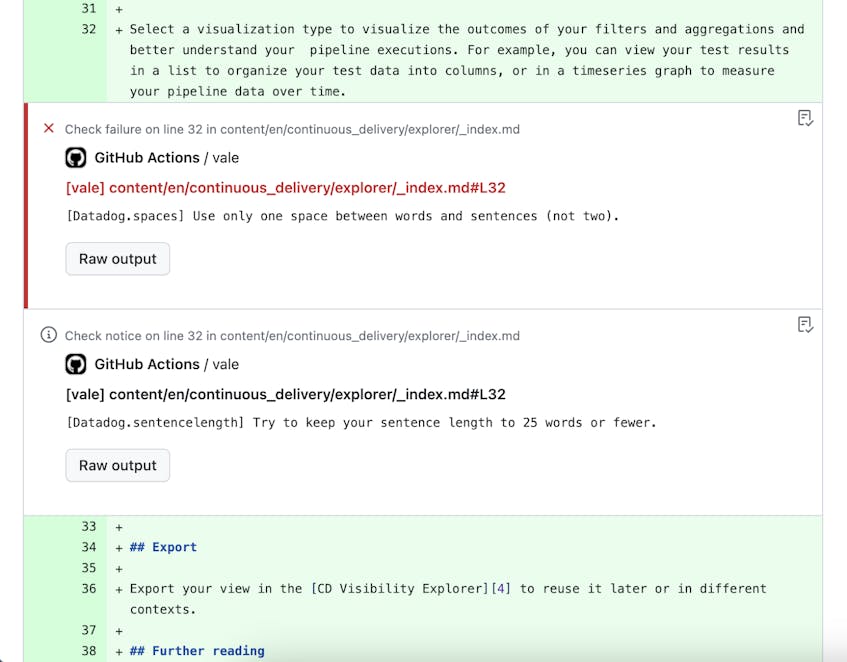Click the Raw output button under sentence length notice
The width and height of the screenshot is (847, 662).
[117, 465]
